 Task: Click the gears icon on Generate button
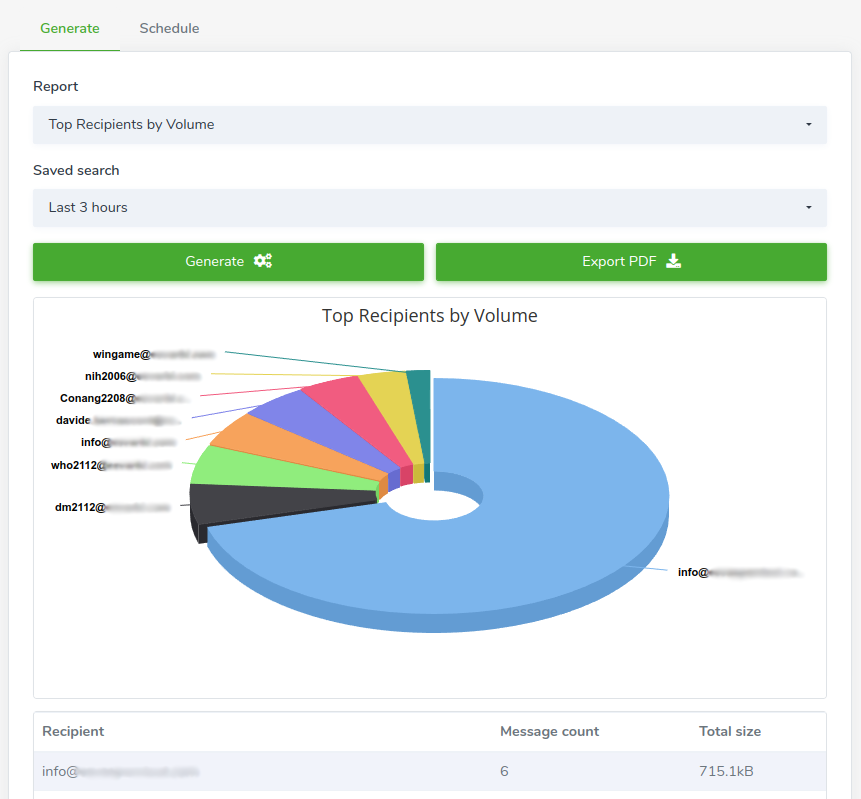tap(262, 261)
